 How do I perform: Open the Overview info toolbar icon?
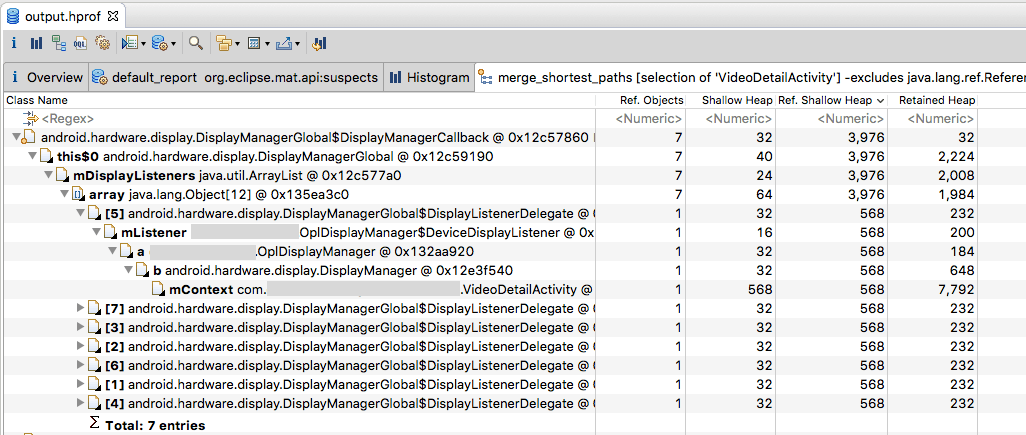pyautogui.click(x=15, y=43)
